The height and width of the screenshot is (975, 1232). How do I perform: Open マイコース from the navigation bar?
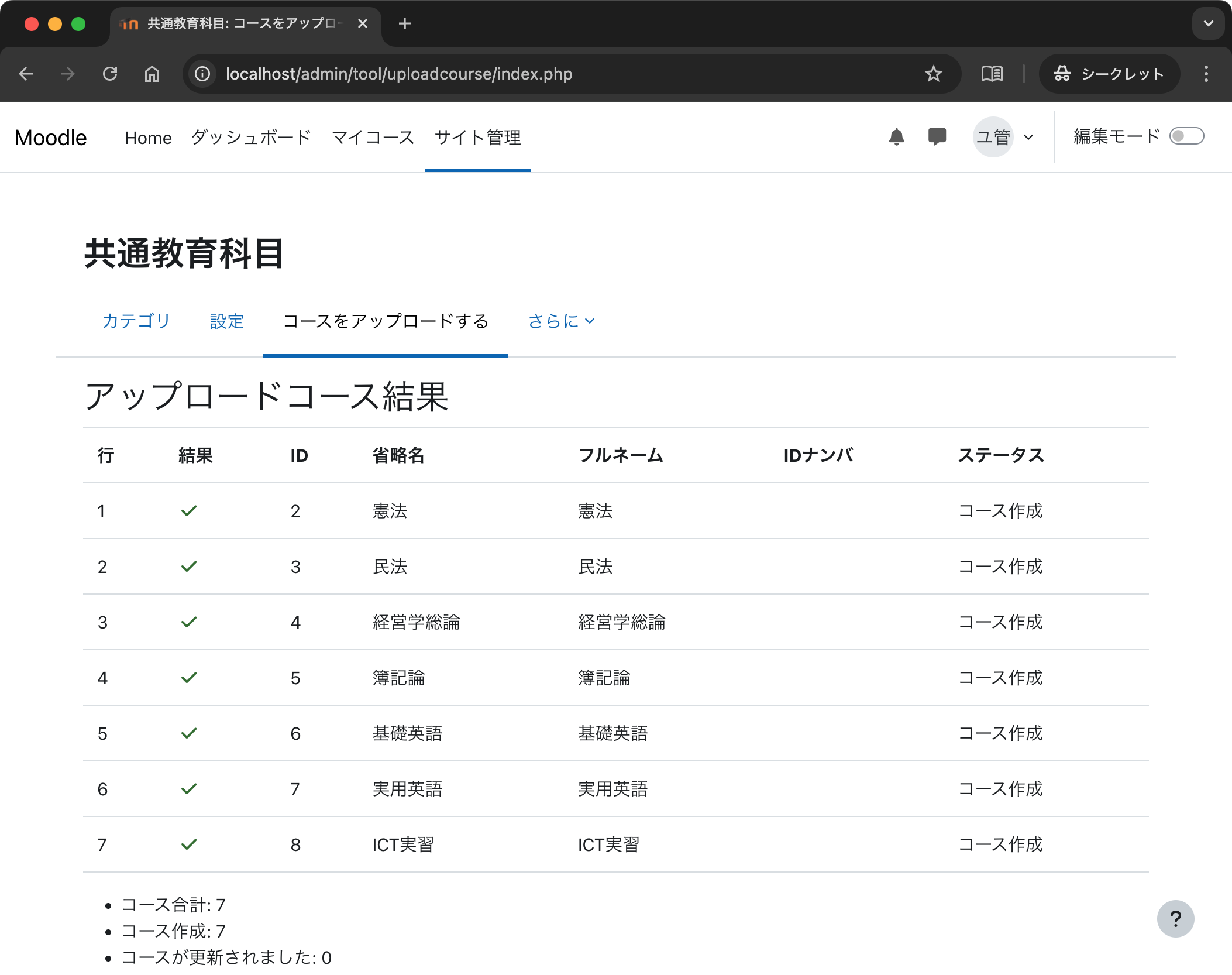coord(372,138)
